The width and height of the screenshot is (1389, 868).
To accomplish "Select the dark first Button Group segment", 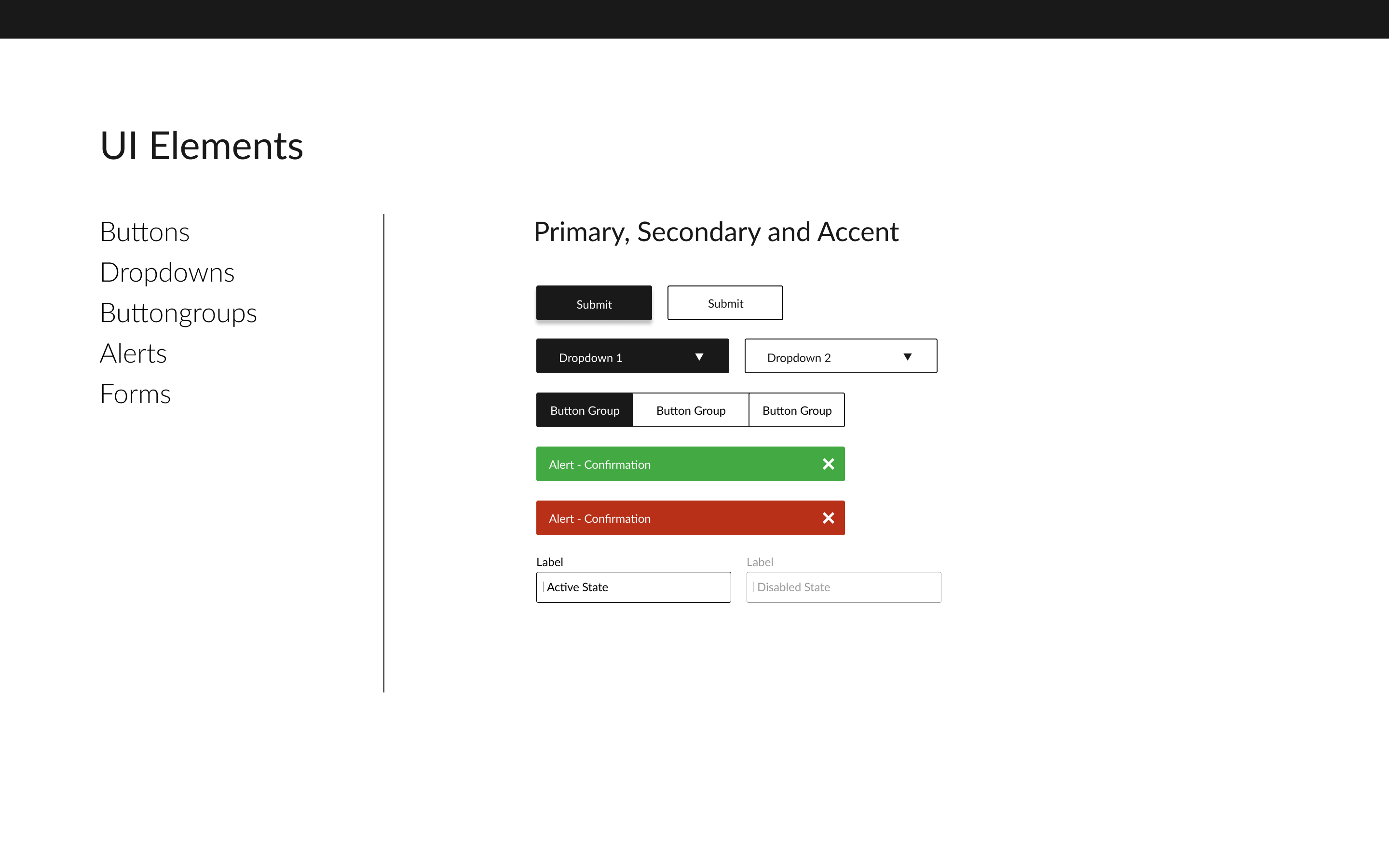I will (585, 410).
